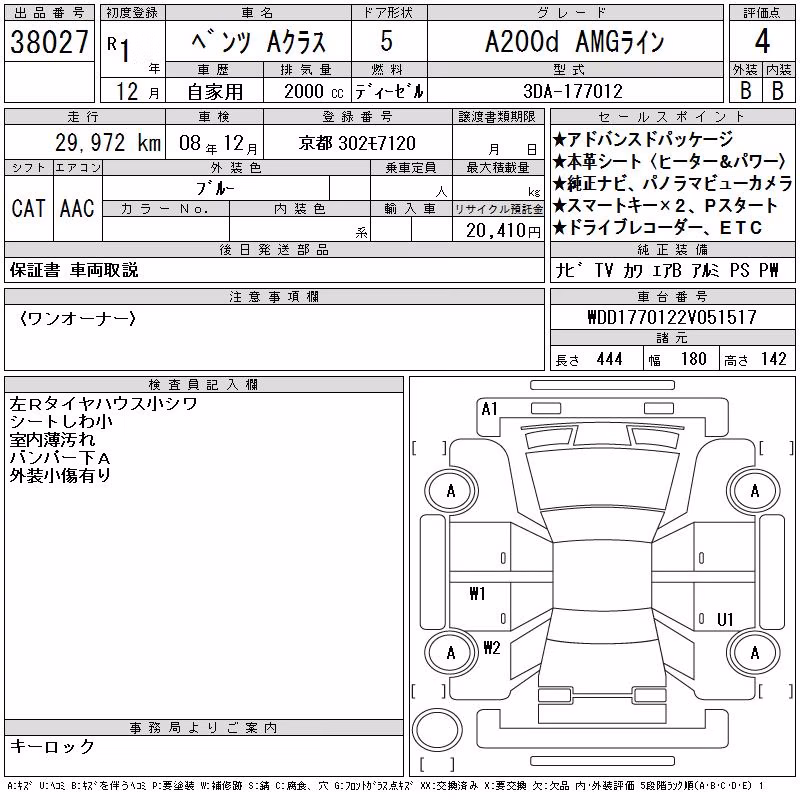The image size is (800, 800).
Task: Select inspector note シートしわ小
Action: (61, 421)
